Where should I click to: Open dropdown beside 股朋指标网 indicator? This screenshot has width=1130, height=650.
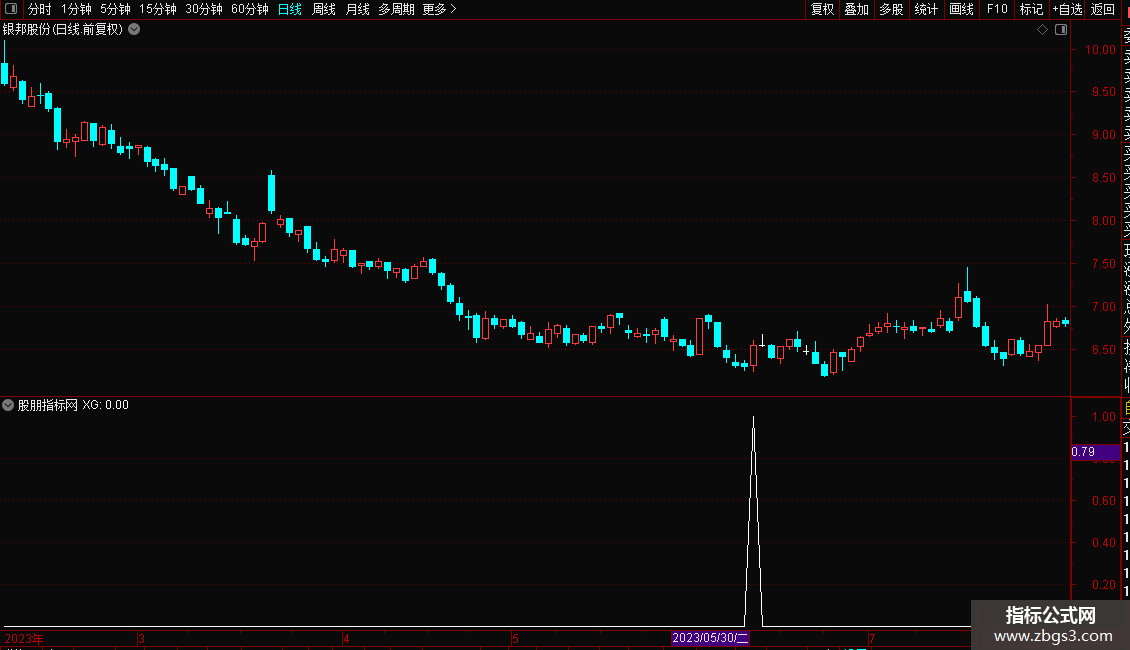tap(8, 405)
